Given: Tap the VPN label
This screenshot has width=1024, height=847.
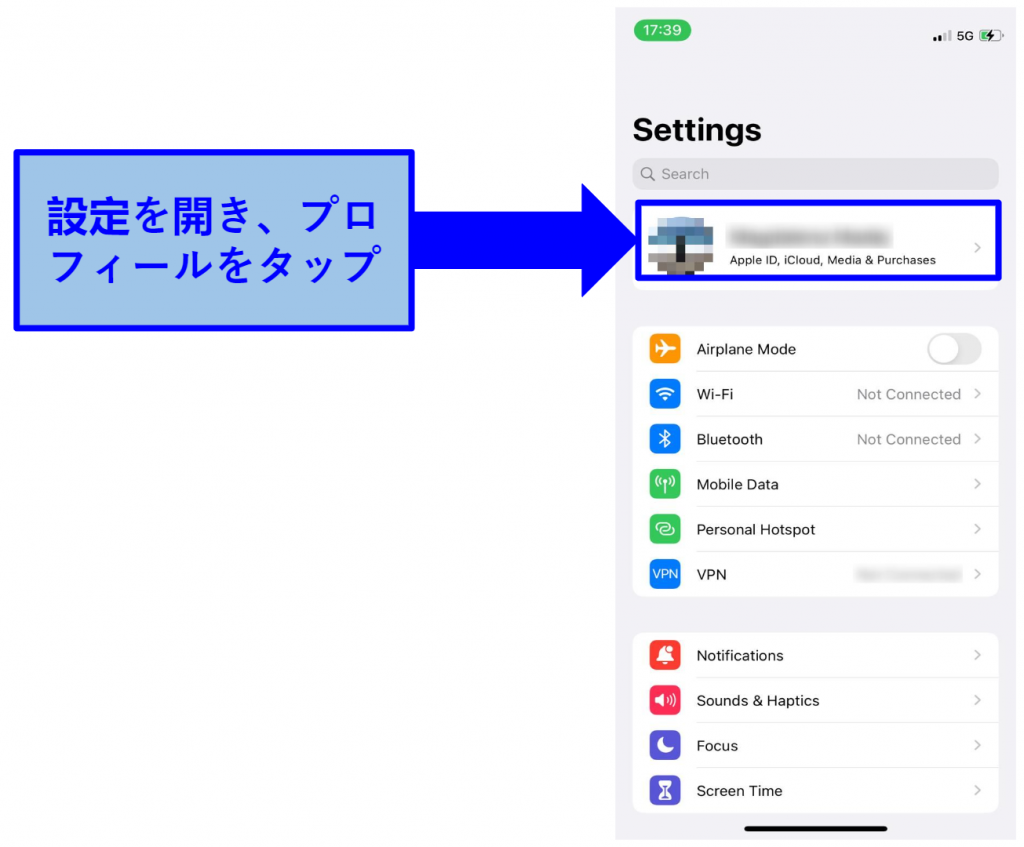Looking at the screenshot, I should coord(711,575).
